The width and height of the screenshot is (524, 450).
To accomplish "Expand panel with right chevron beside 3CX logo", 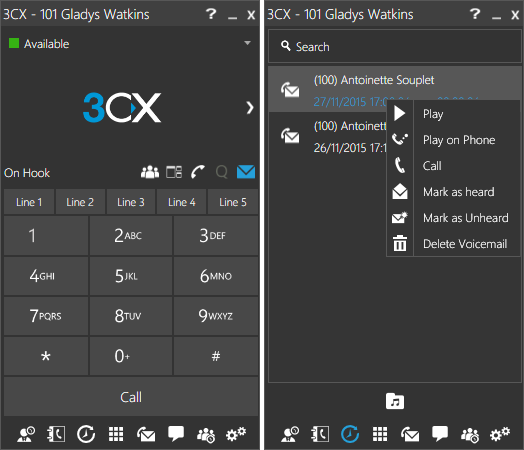I will (x=250, y=108).
